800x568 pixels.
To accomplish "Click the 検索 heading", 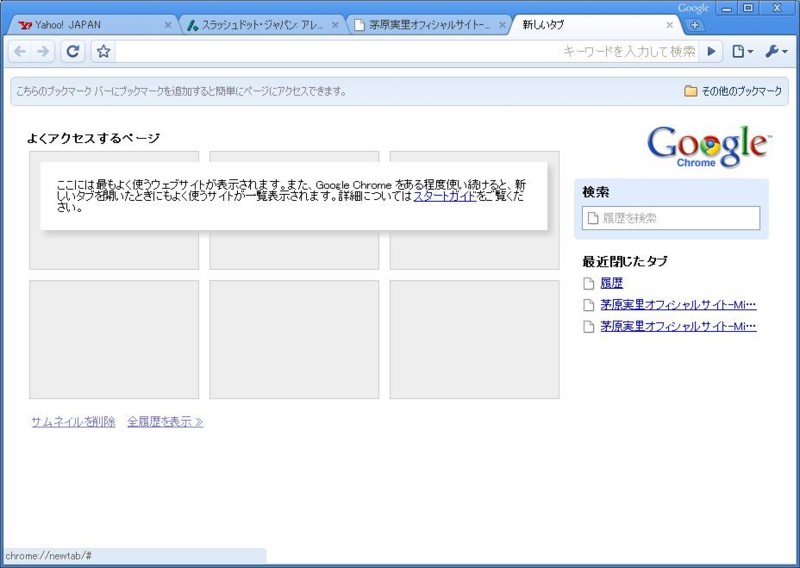I will (x=595, y=192).
